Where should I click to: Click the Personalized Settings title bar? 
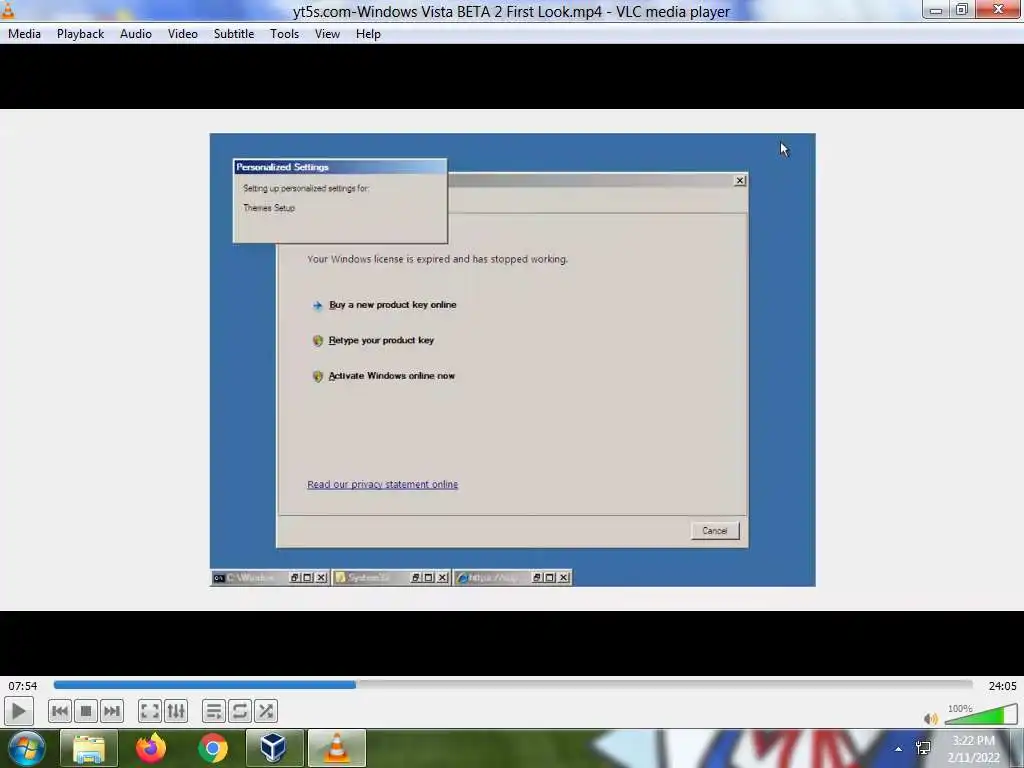tap(340, 167)
